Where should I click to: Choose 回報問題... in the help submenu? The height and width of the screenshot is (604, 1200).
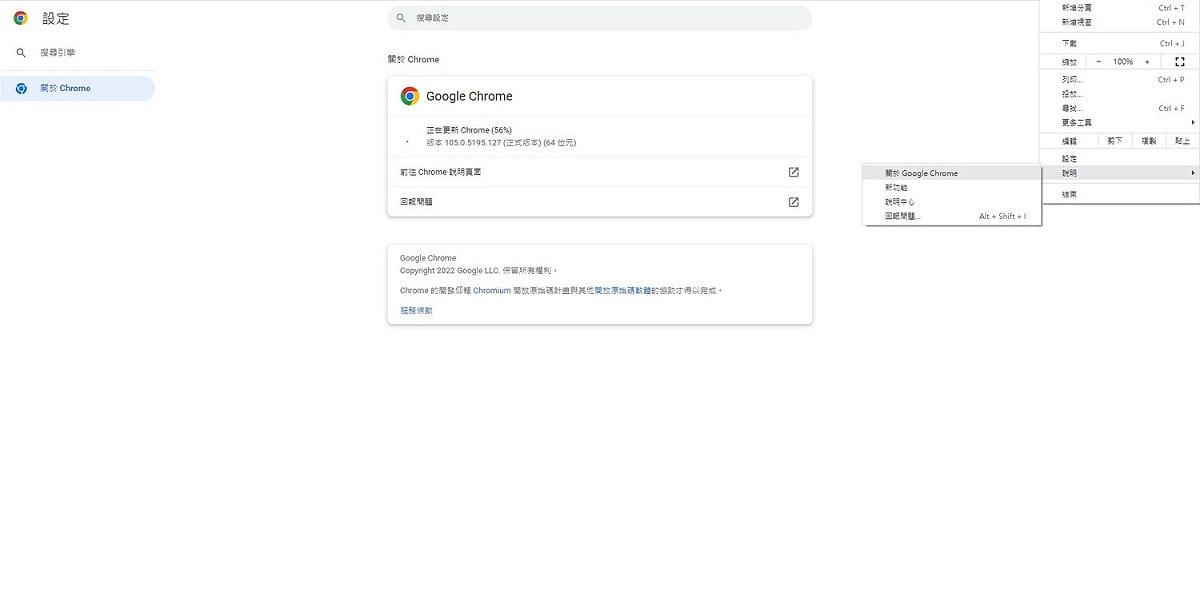(952, 216)
